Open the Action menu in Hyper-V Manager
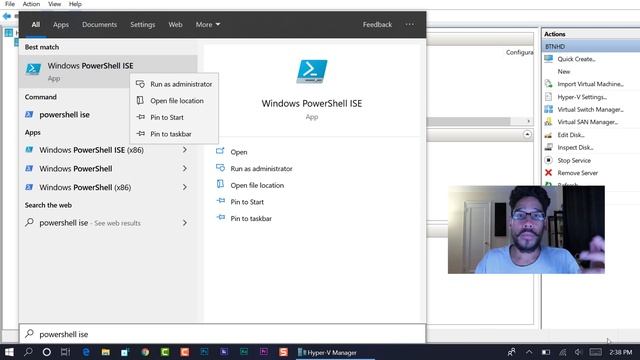 31,4
